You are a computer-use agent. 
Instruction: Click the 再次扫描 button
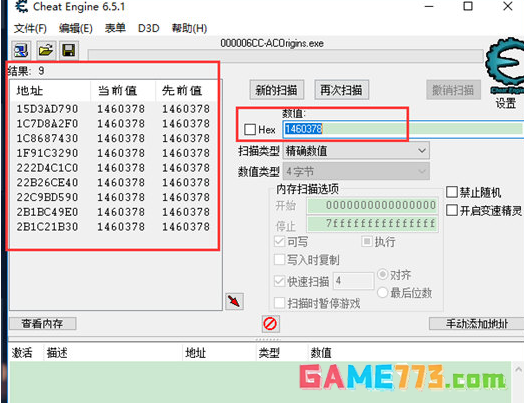(x=342, y=90)
